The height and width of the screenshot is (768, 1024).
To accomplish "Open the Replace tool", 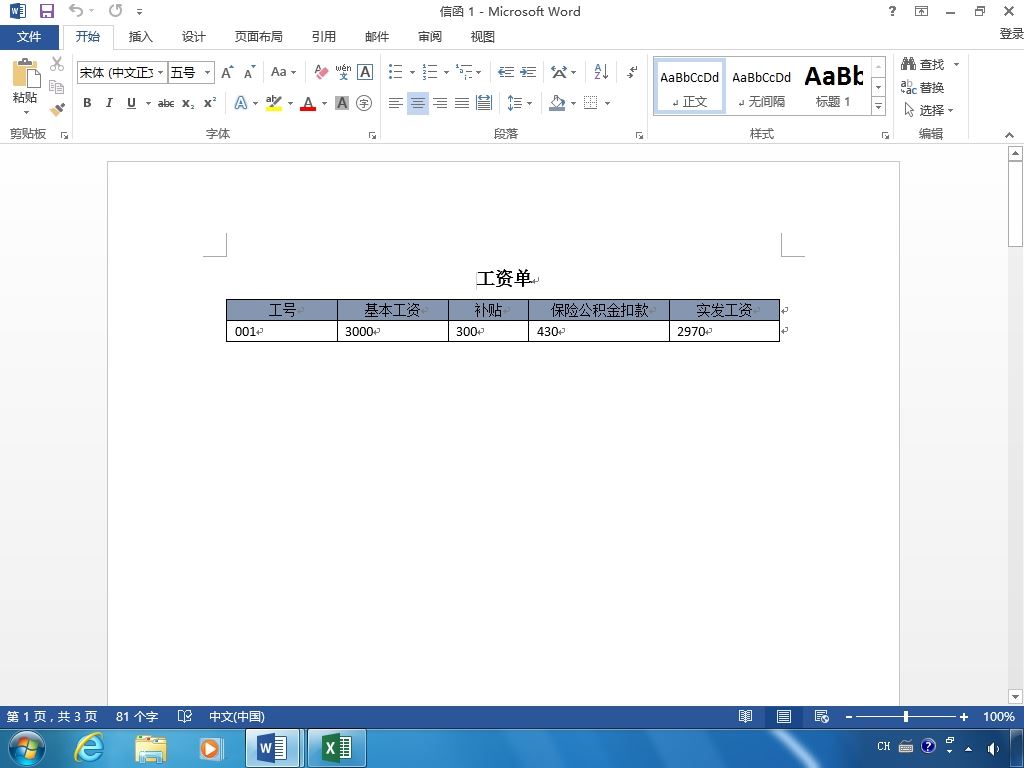I will tap(922, 88).
